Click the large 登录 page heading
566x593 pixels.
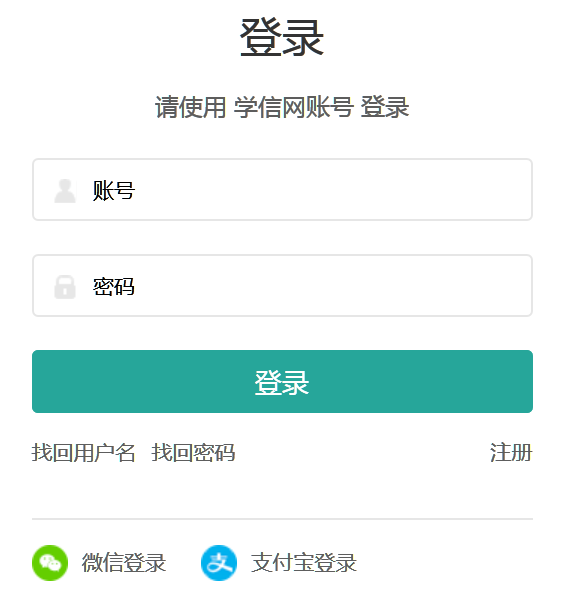click(x=282, y=38)
